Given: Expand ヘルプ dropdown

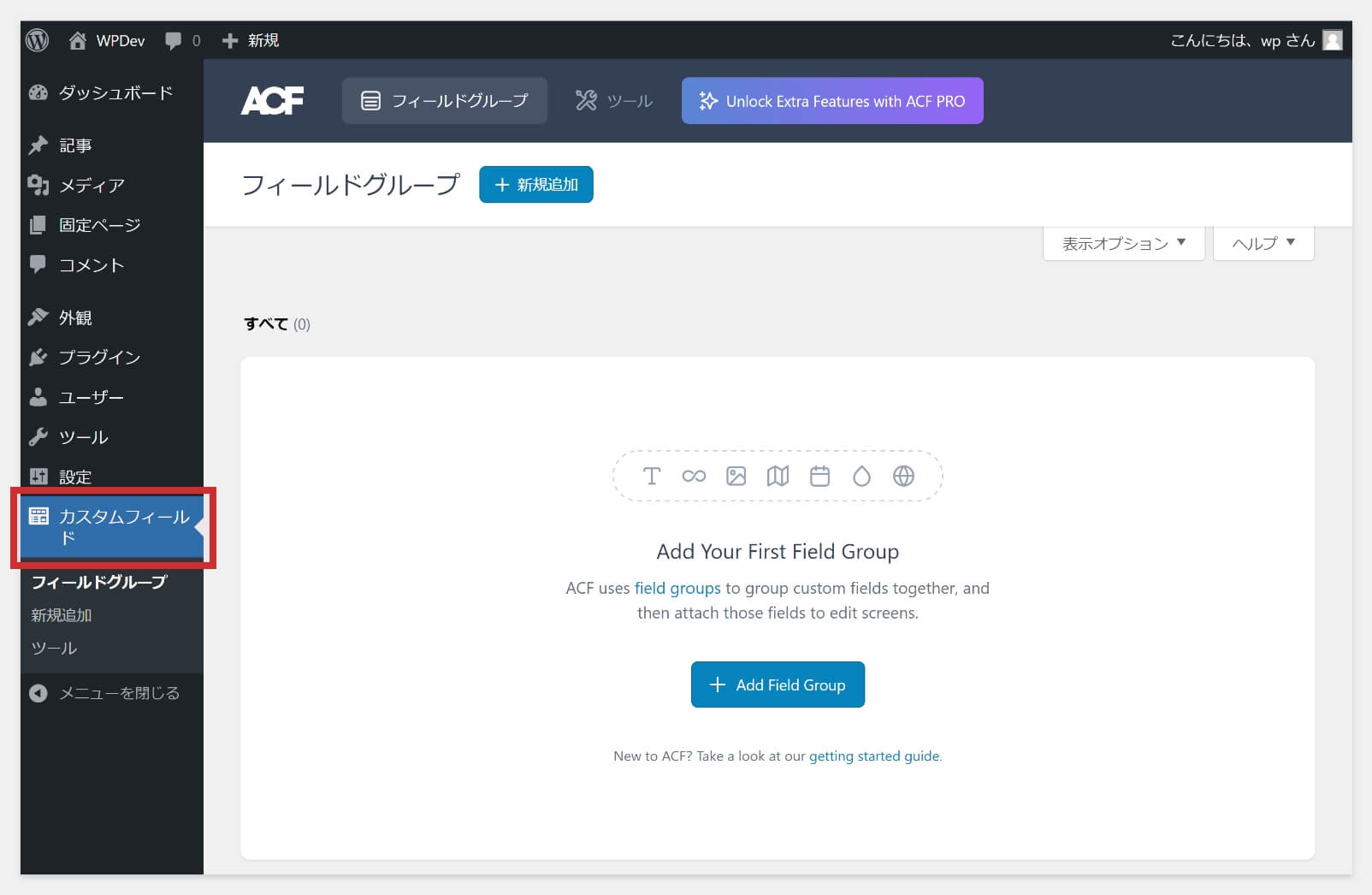Looking at the screenshot, I should tap(1263, 244).
